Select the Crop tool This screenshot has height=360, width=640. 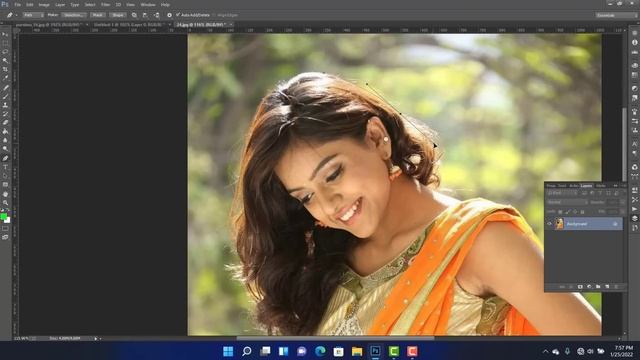(5, 69)
